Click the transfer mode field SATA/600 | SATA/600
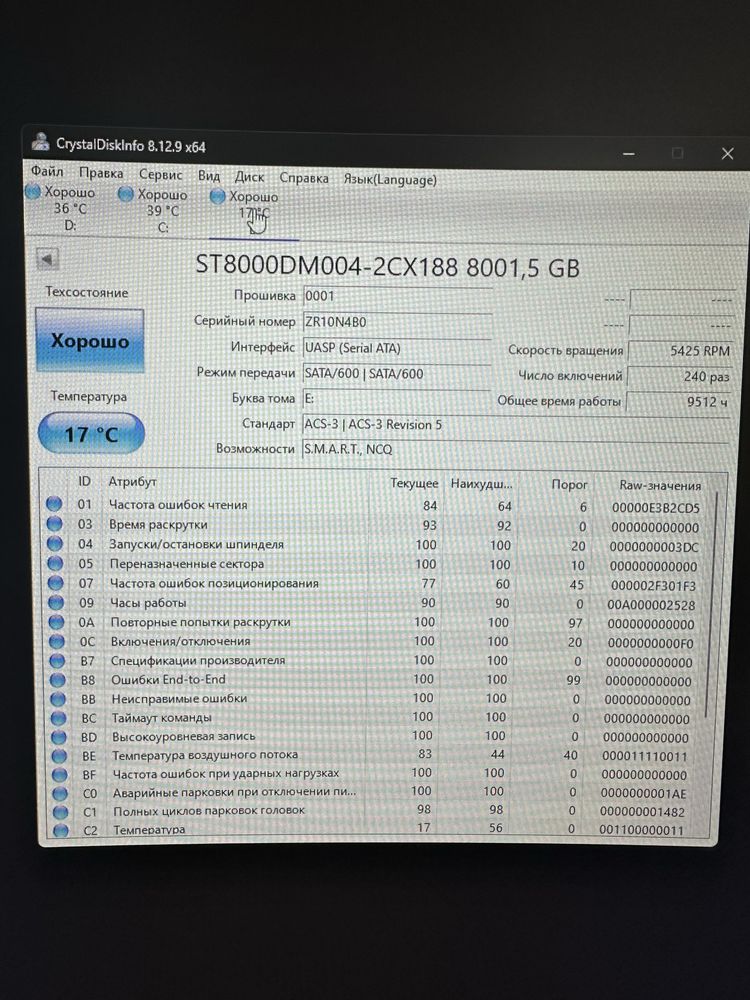This screenshot has height=1000, width=750. [x=397, y=374]
